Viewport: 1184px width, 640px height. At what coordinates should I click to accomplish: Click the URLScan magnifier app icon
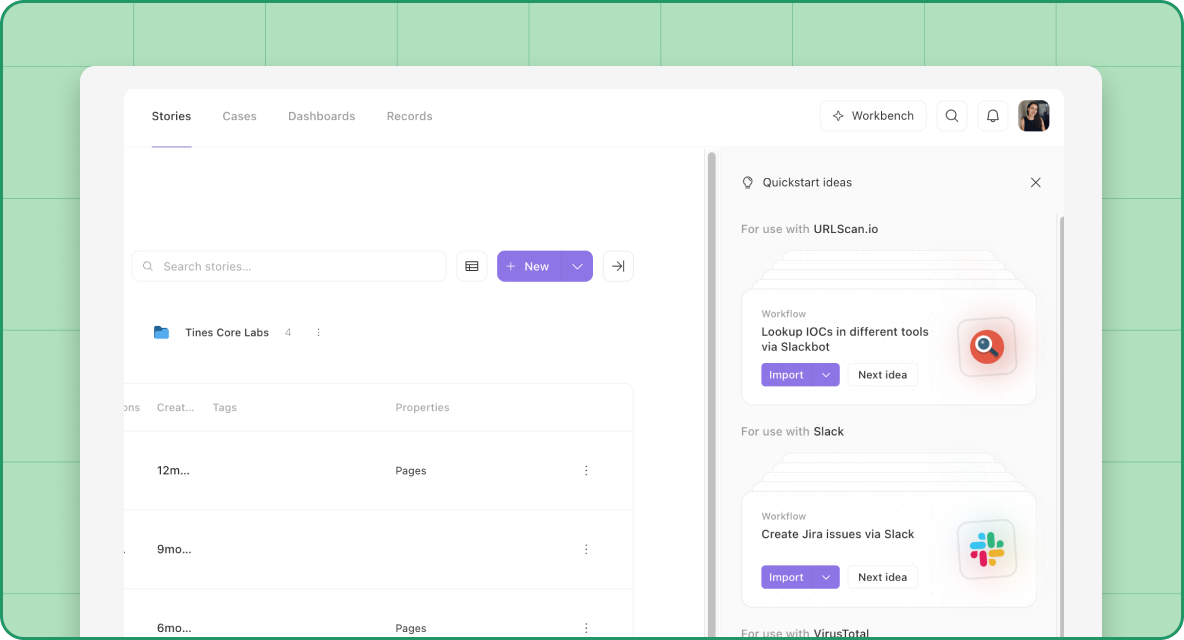click(x=987, y=346)
